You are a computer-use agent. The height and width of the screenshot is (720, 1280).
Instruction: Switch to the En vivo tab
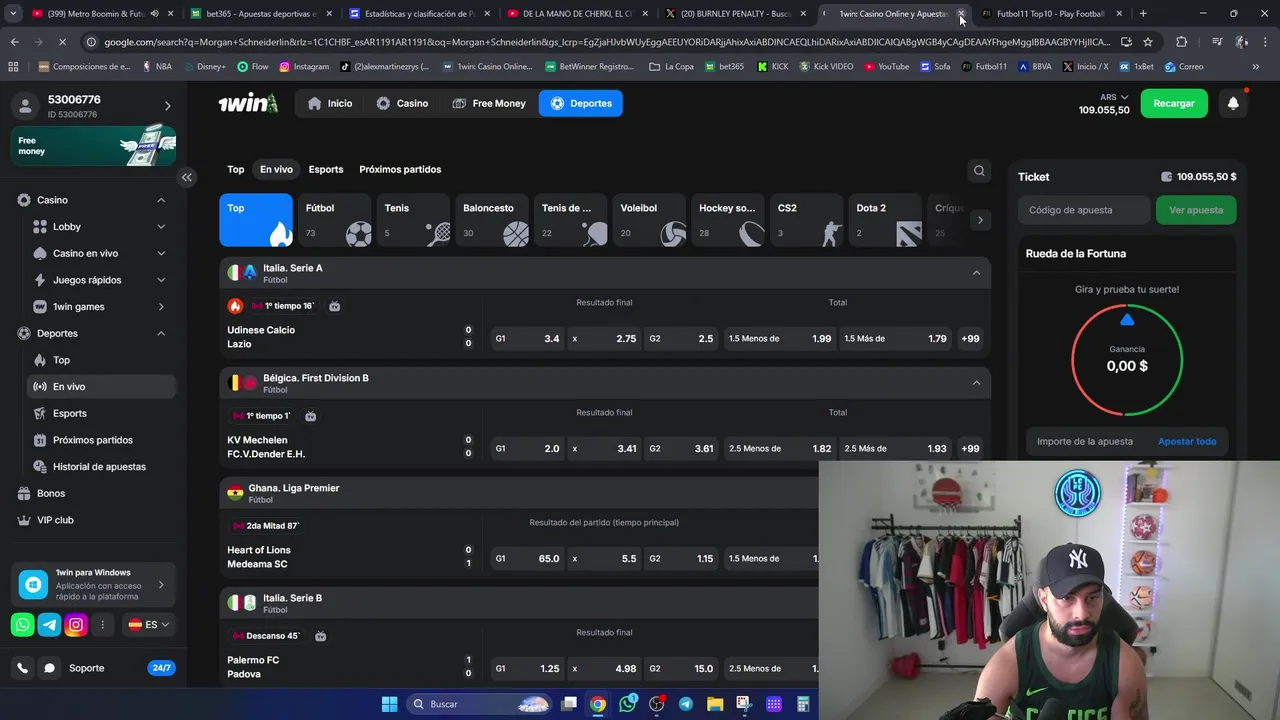(276, 170)
